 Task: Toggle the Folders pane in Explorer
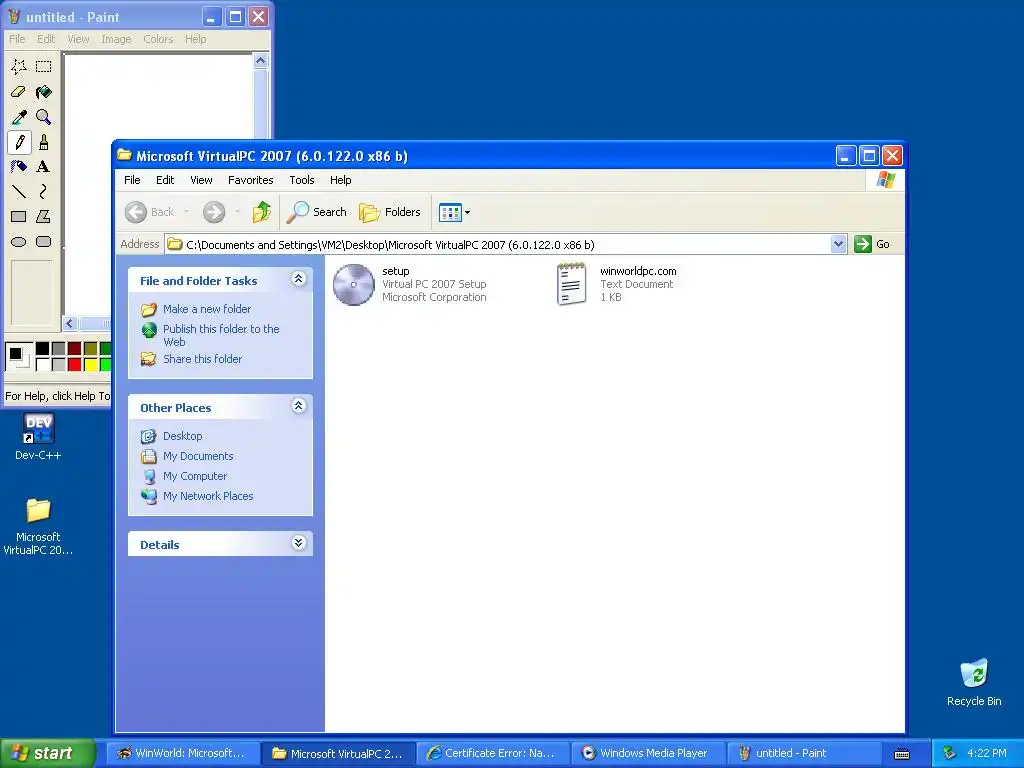point(390,212)
